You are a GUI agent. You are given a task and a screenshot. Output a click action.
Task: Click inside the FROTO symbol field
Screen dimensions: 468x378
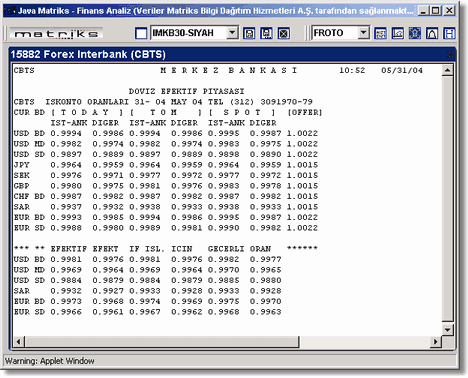click(335, 33)
